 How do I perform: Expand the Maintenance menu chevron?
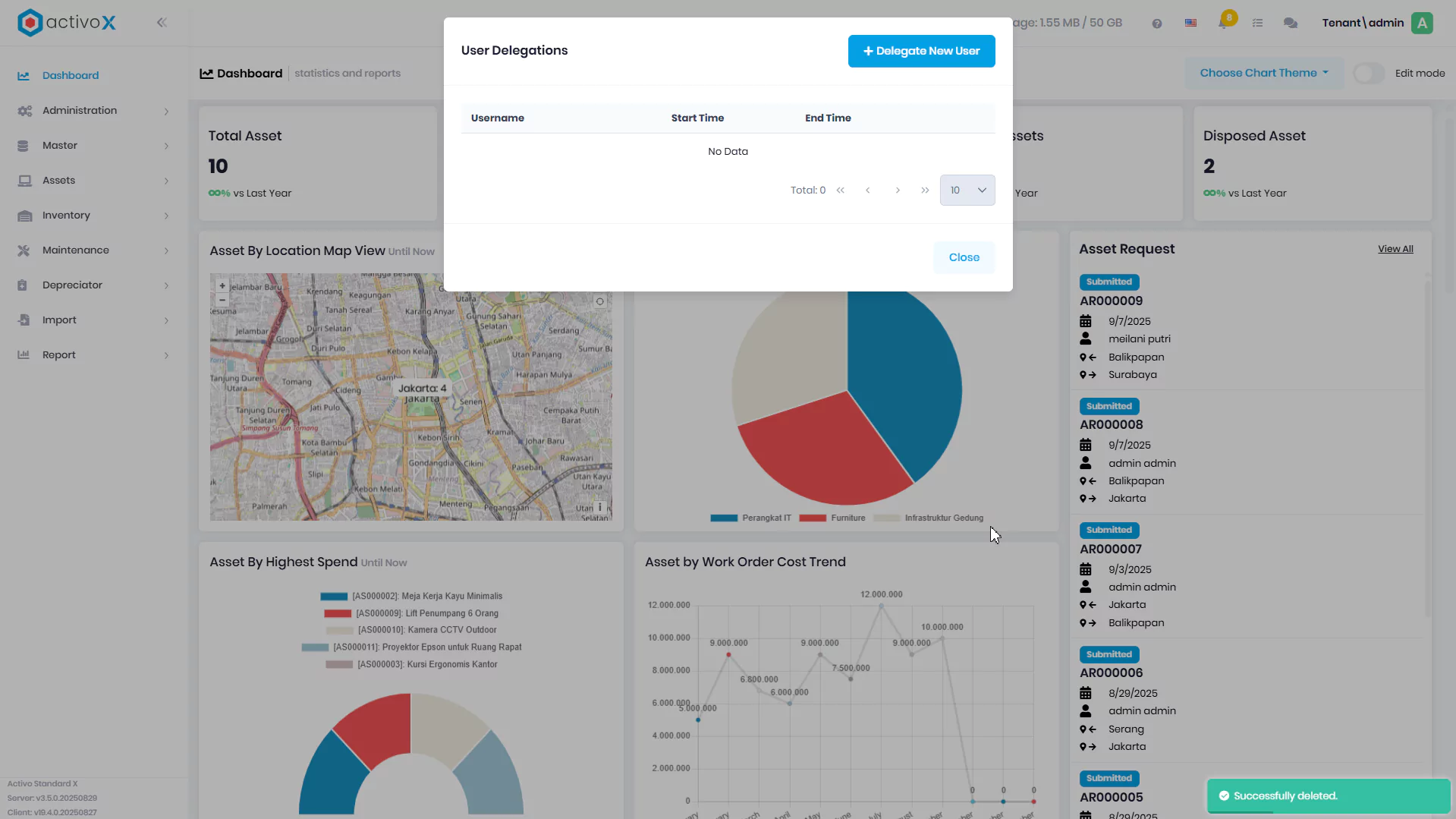click(x=166, y=251)
